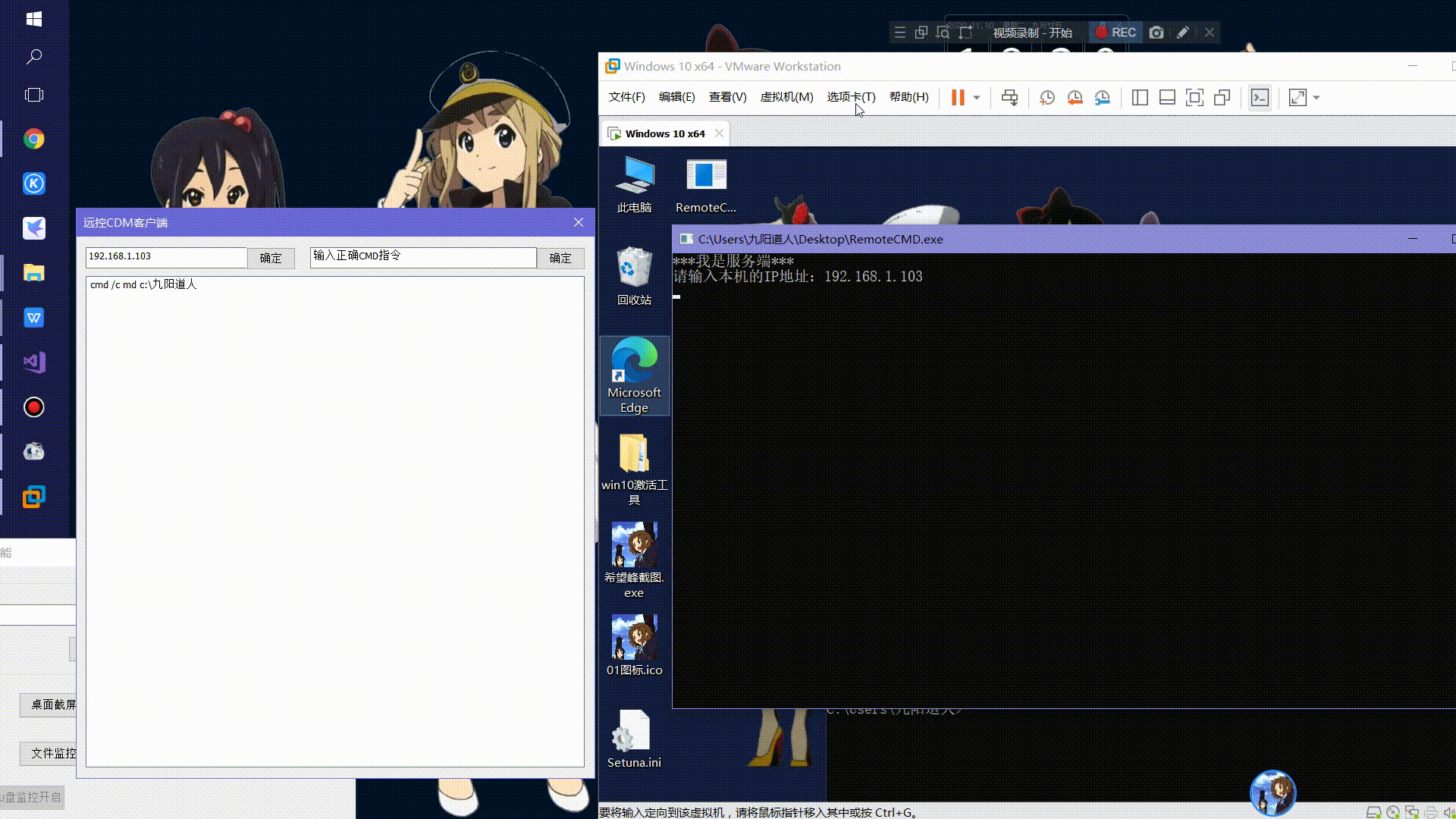
Task: Click the 'cmd /c md c:\九阳道人' output line
Action: click(x=143, y=284)
